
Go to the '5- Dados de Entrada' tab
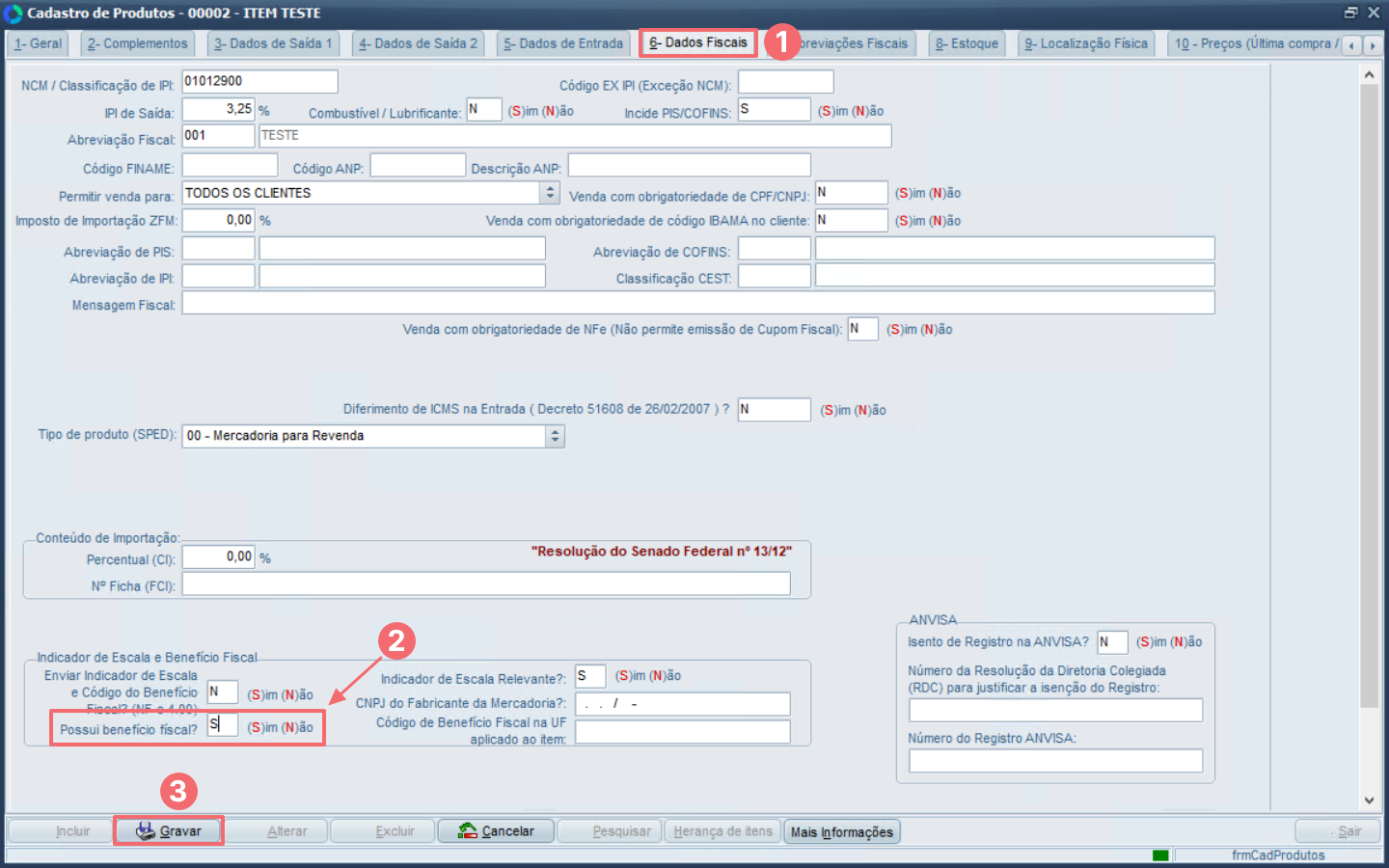tap(563, 43)
